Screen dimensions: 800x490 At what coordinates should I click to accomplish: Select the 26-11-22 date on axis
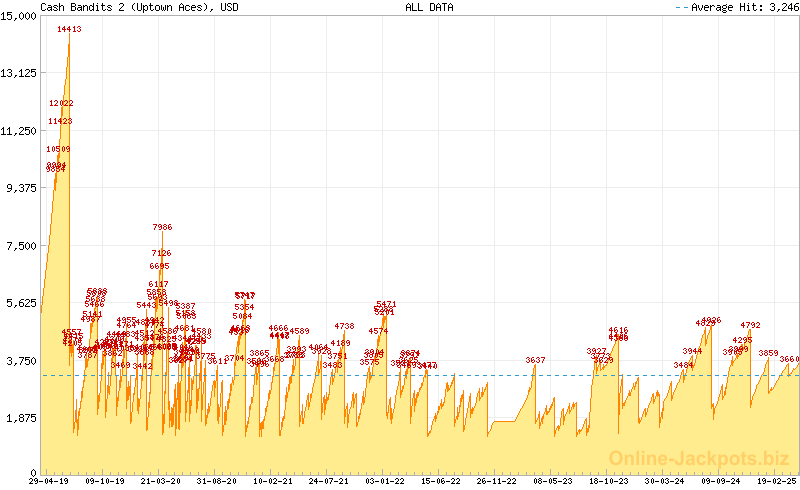pyautogui.click(x=494, y=481)
